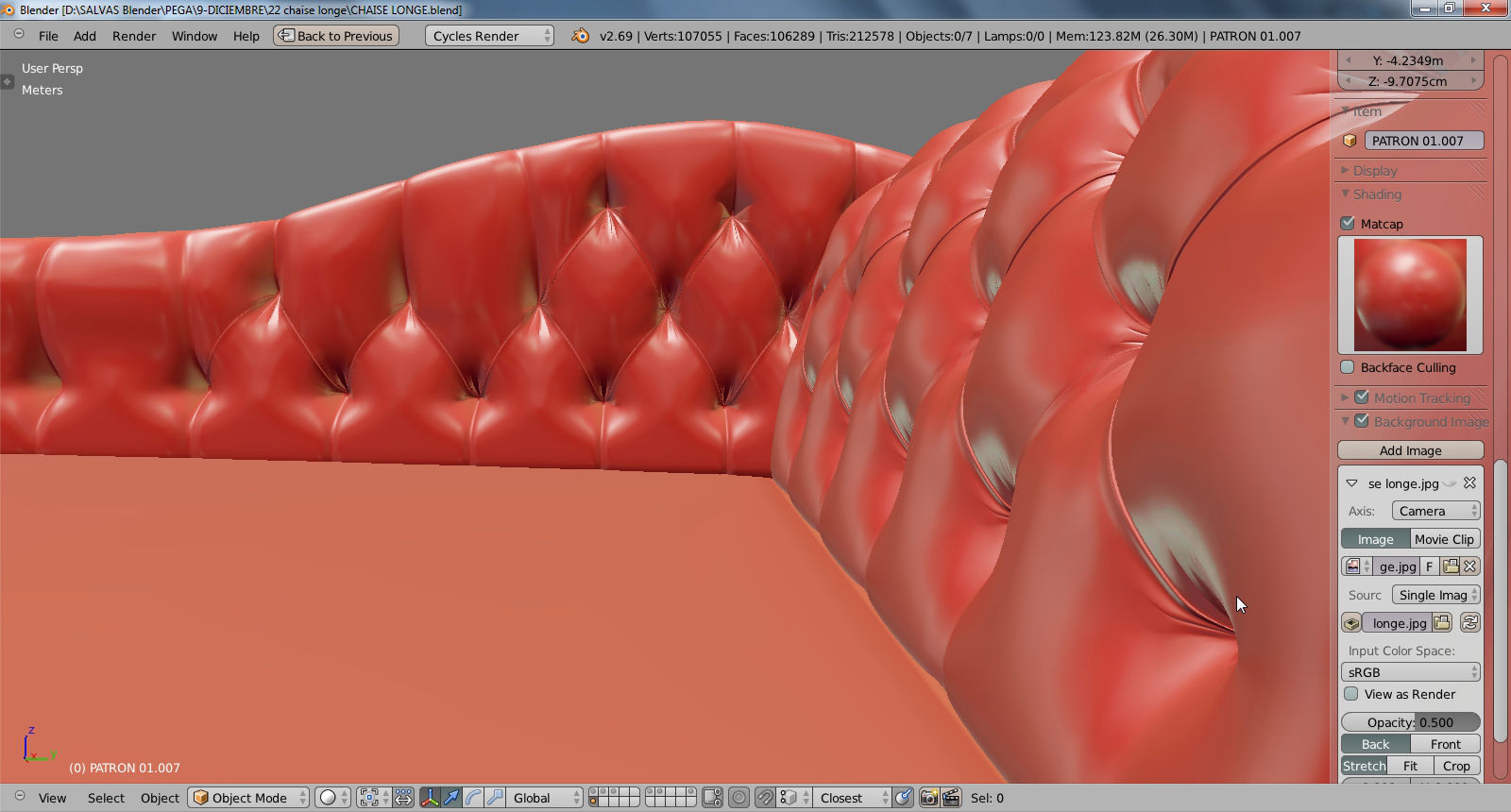Click the Fit framing button
This screenshot has height=812, width=1511.
tap(1410, 766)
